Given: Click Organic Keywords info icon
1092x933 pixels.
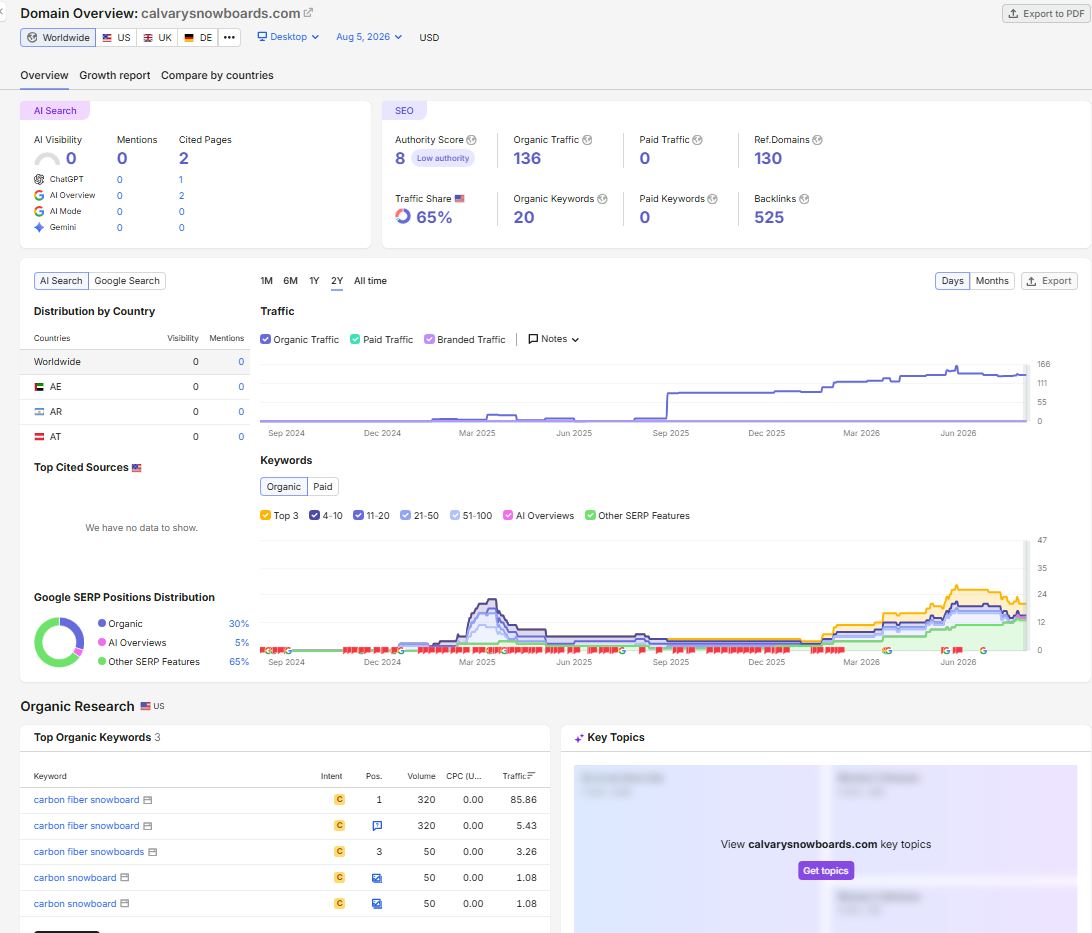Looking at the screenshot, I should pos(602,199).
